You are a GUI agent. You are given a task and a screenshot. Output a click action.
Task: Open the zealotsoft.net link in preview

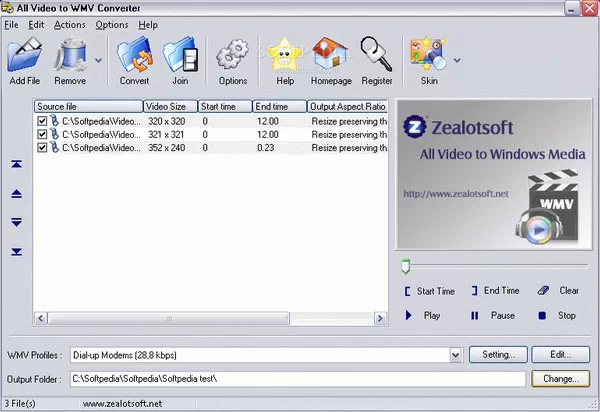pyautogui.click(x=456, y=194)
